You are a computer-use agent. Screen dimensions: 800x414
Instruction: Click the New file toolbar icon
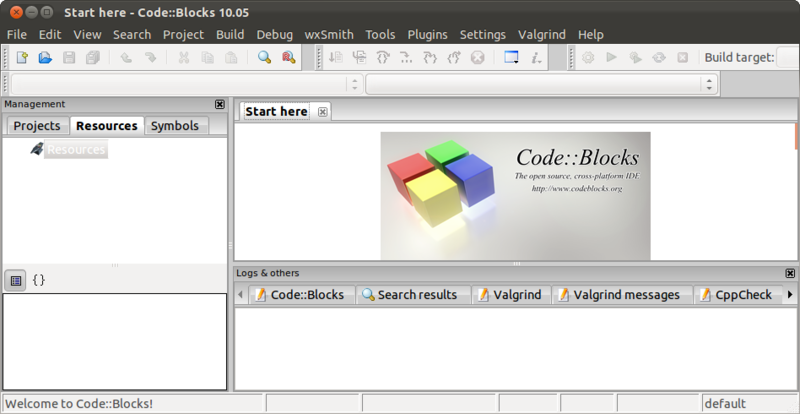click(x=22, y=57)
